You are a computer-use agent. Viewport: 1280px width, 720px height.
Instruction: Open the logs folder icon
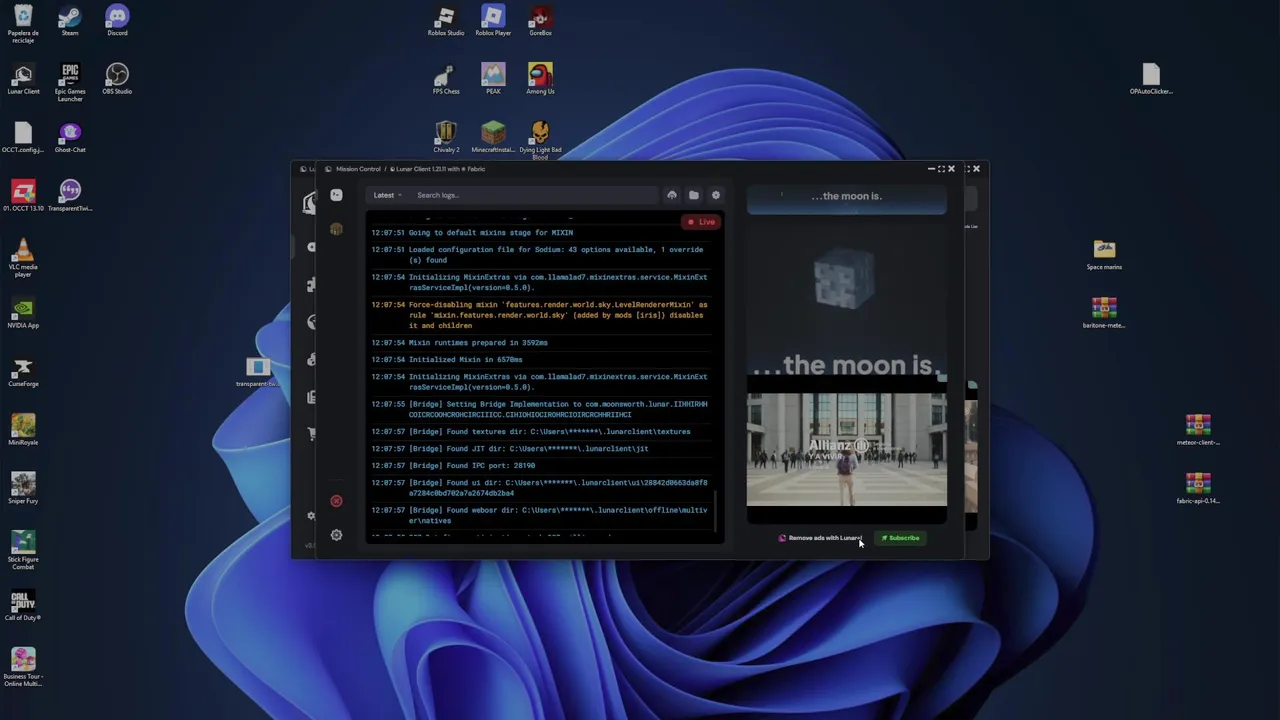coord(694,195)
